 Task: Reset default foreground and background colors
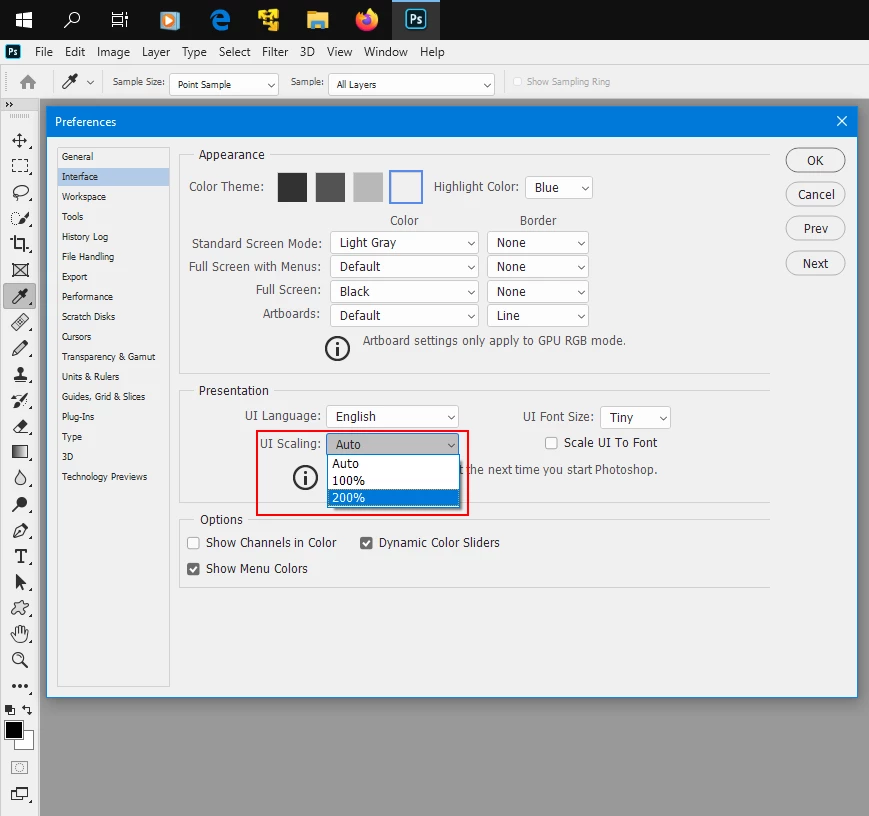coord(9,710)
